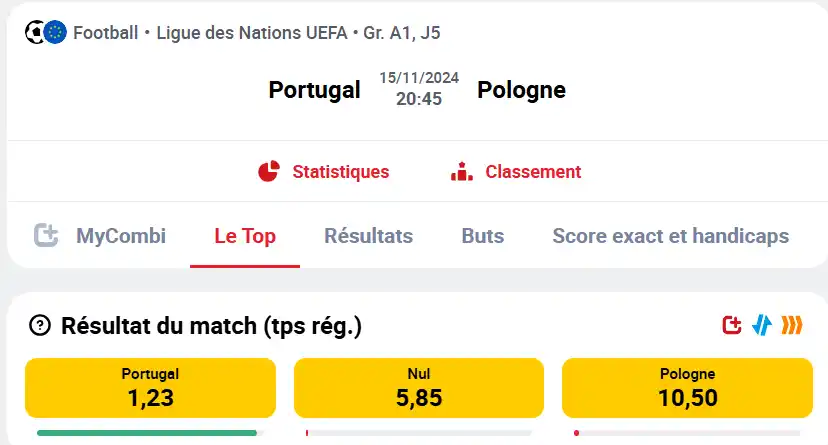Click the football sport icon
828x445 pixels.
34,33
